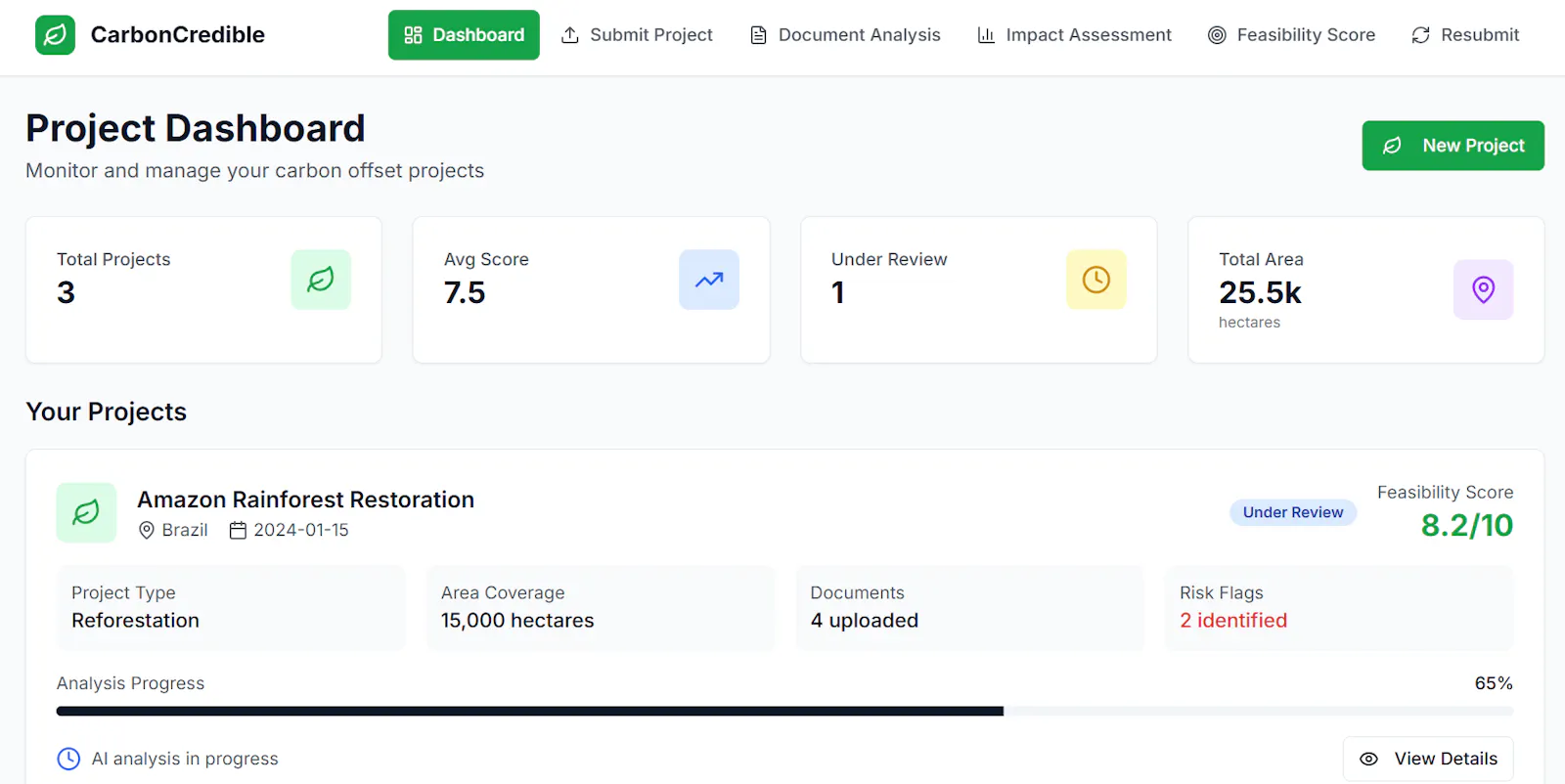Image resolution: width=1565 pixels, height=784 pixels.
Task: Go to the Submit Project tab
Action: (x=637, y=35)
